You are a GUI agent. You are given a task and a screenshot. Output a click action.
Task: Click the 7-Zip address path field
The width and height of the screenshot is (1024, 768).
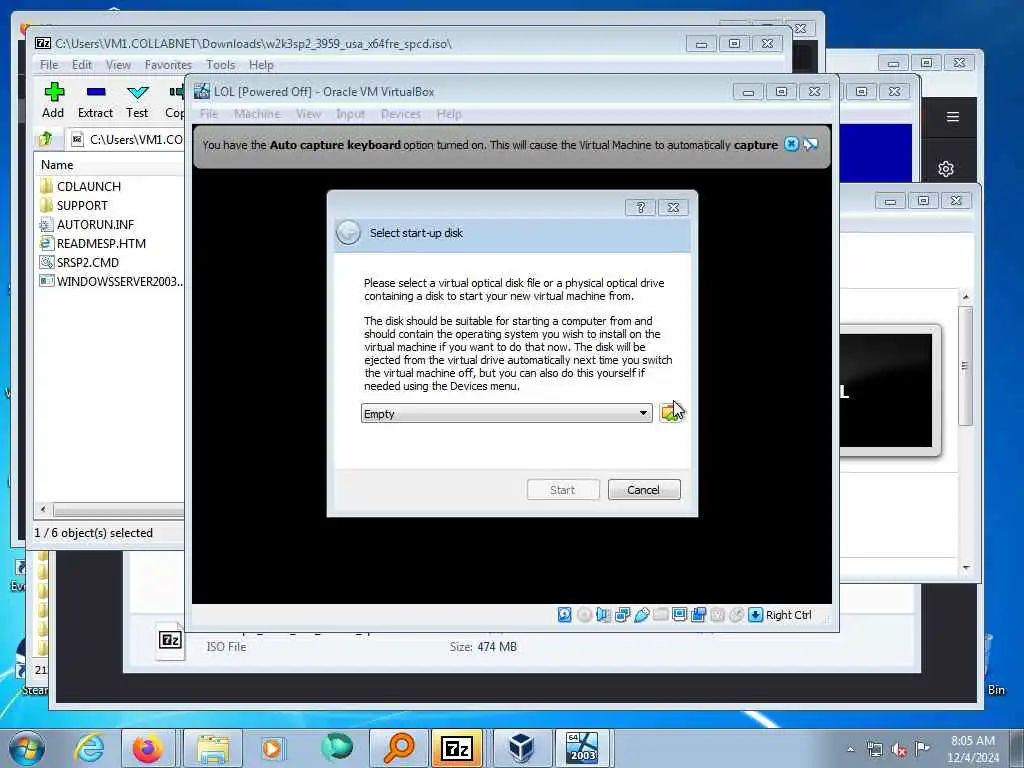127,139
